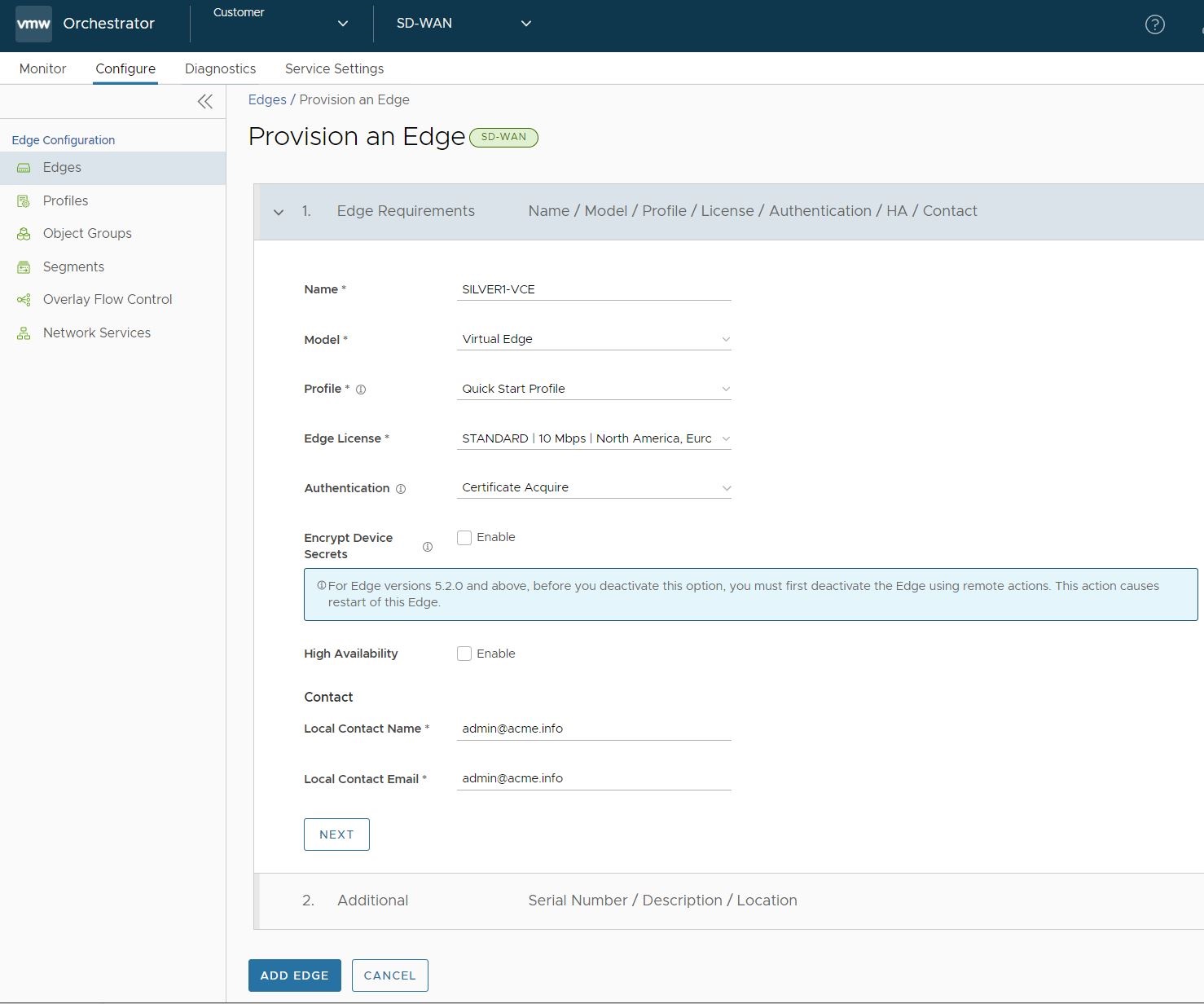Viewport: 1204px width, 1004px height.
Task: Click the Network Services sidebar icon
Action: click(24, 332)
